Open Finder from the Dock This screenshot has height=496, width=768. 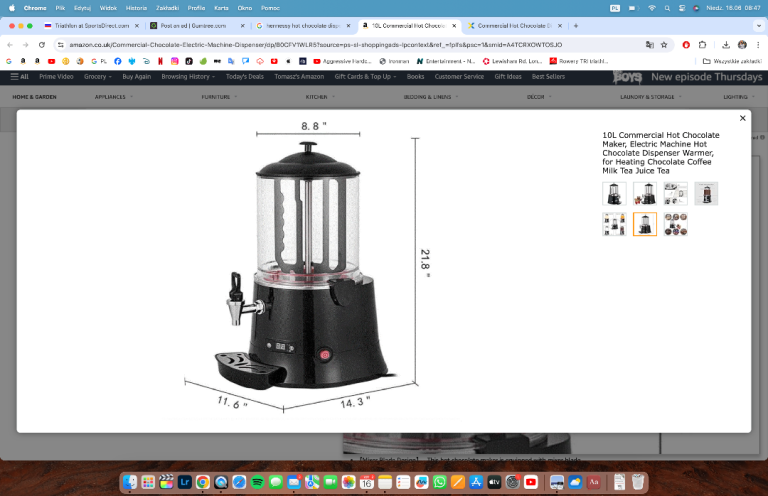(130, 482)
